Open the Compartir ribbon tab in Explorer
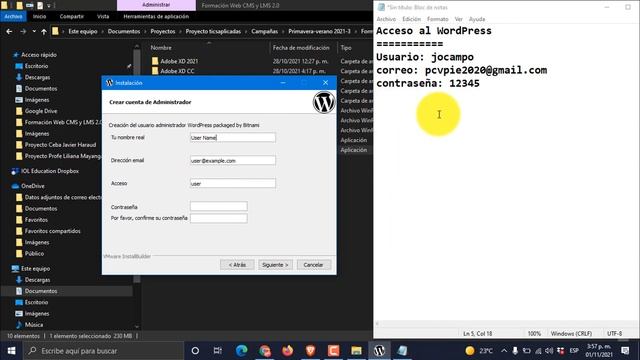The image size is (640, 360). 72,16
